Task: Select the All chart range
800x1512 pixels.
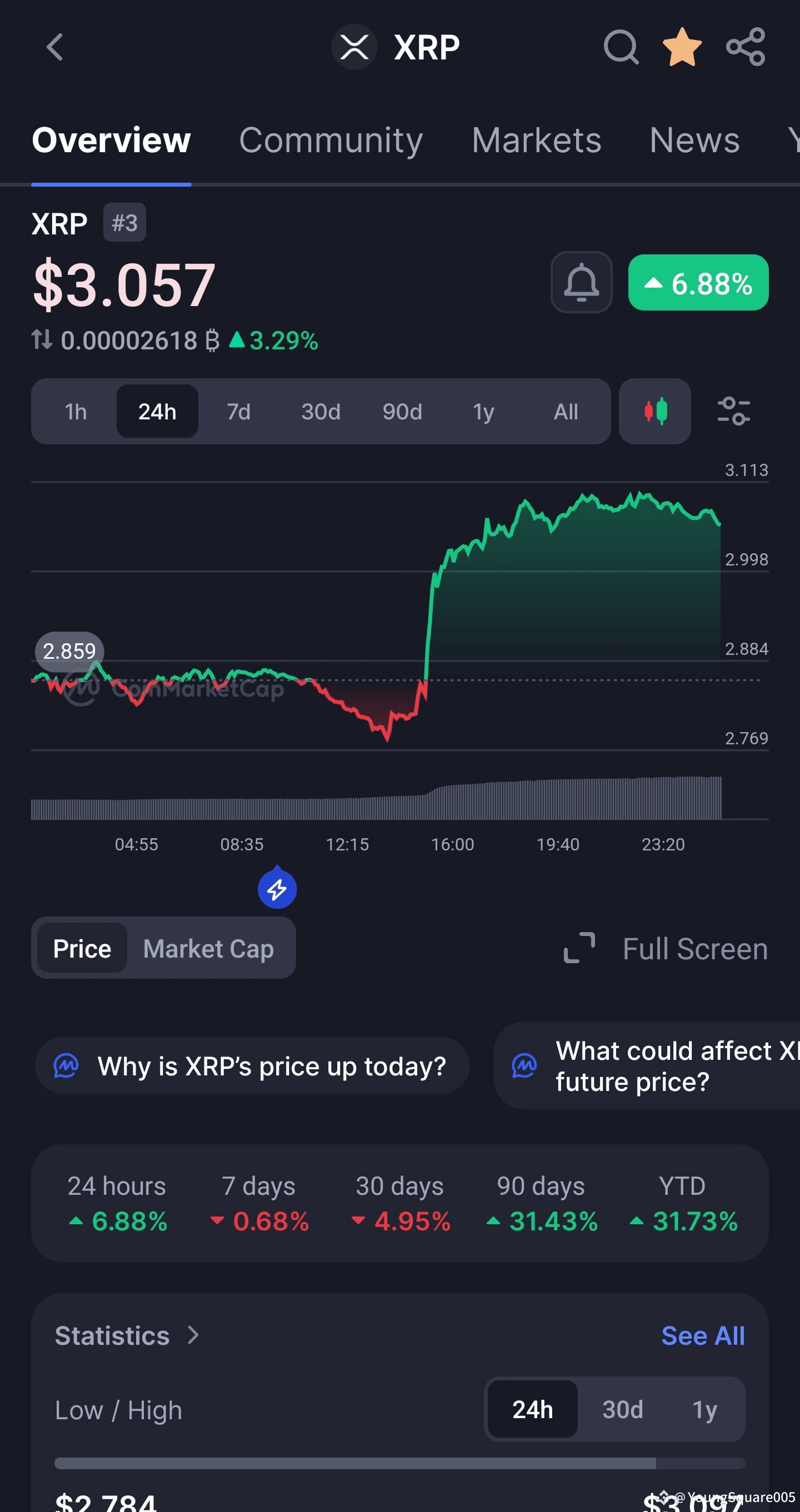Action: point(566,412)
